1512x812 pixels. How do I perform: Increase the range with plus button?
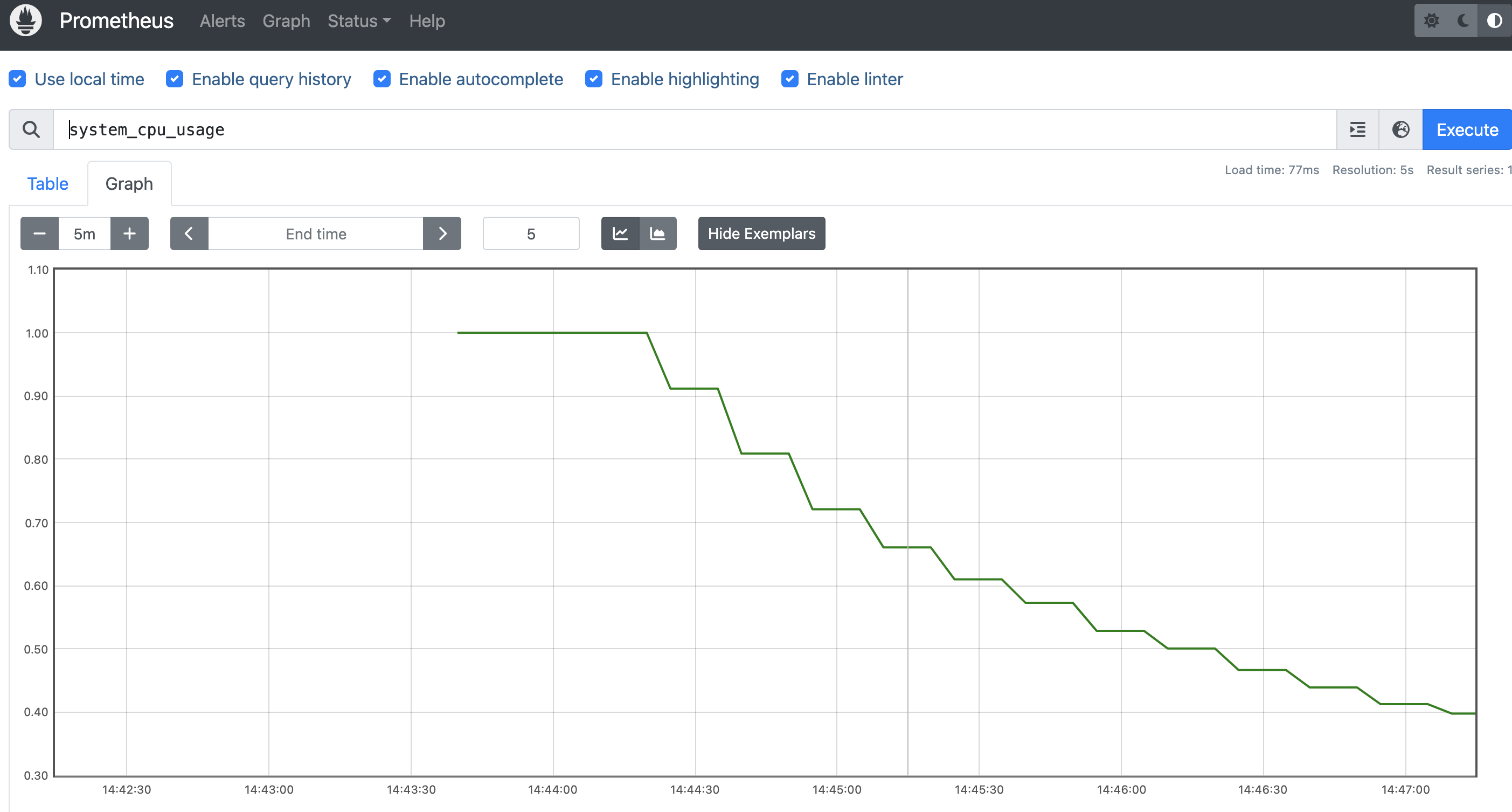coord(129,233)
